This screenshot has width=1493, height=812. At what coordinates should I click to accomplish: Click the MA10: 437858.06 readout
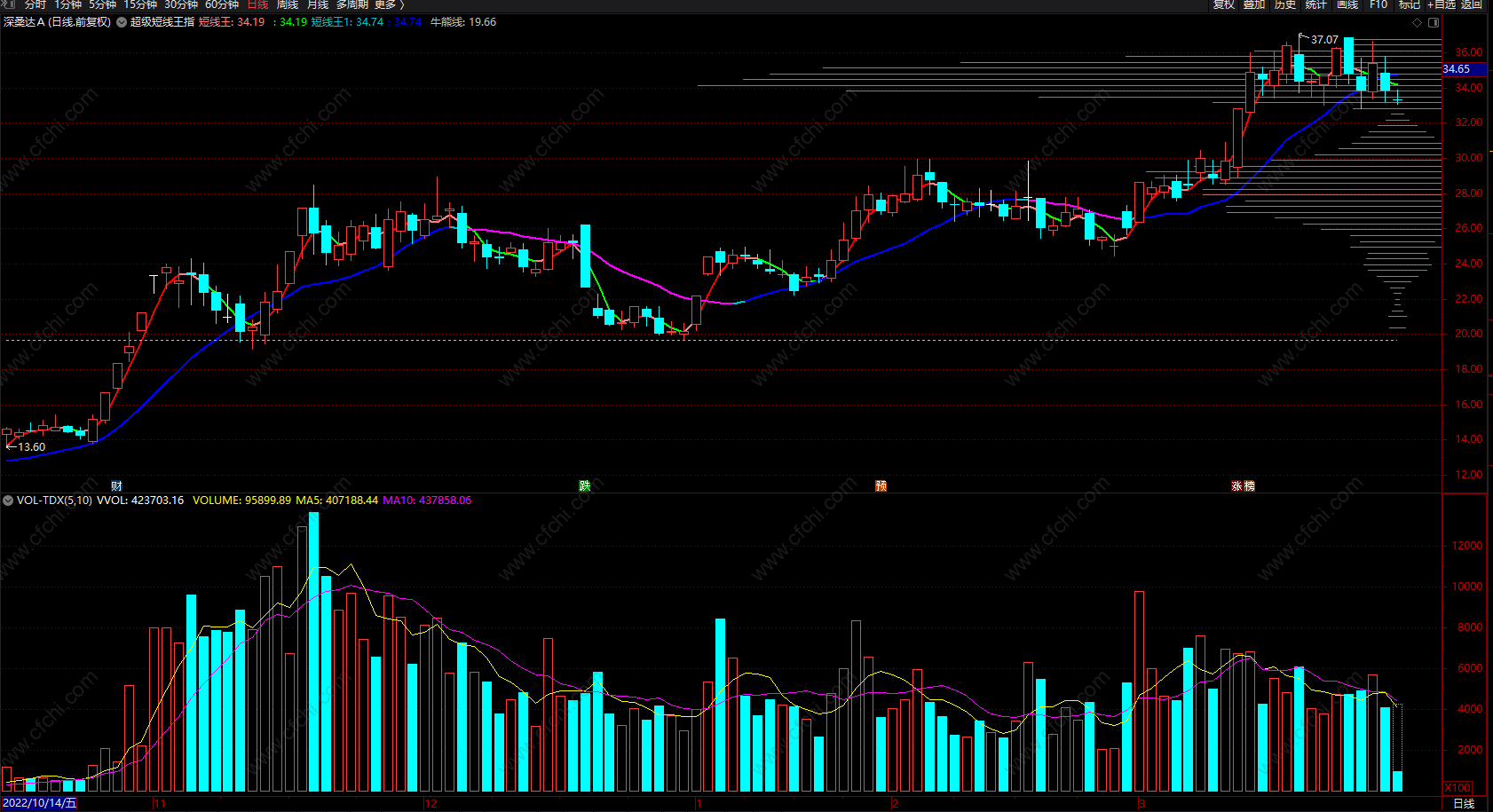[x=427, y=501]
